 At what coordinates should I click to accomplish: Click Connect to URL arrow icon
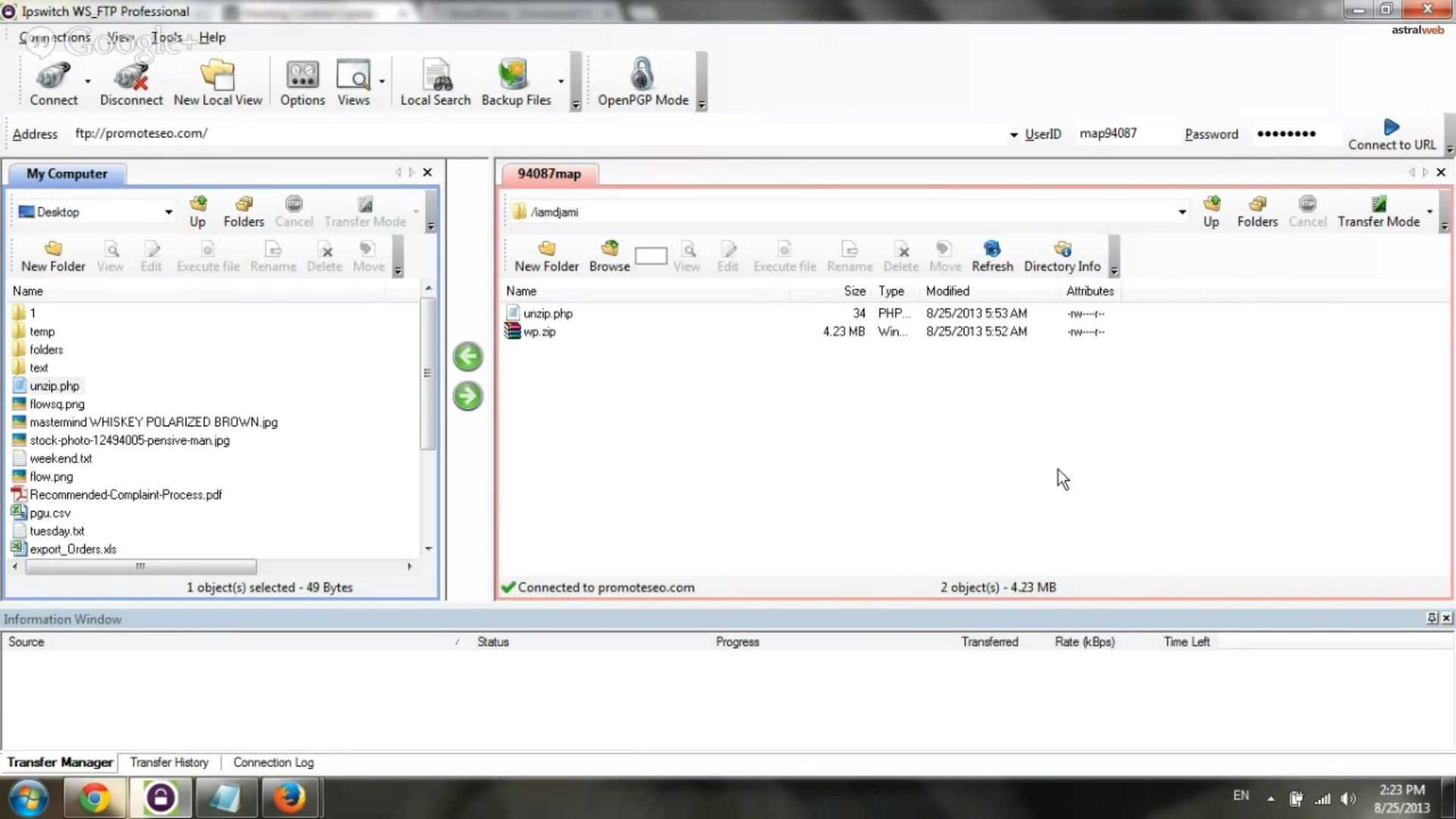click(x=1392, y=127)
